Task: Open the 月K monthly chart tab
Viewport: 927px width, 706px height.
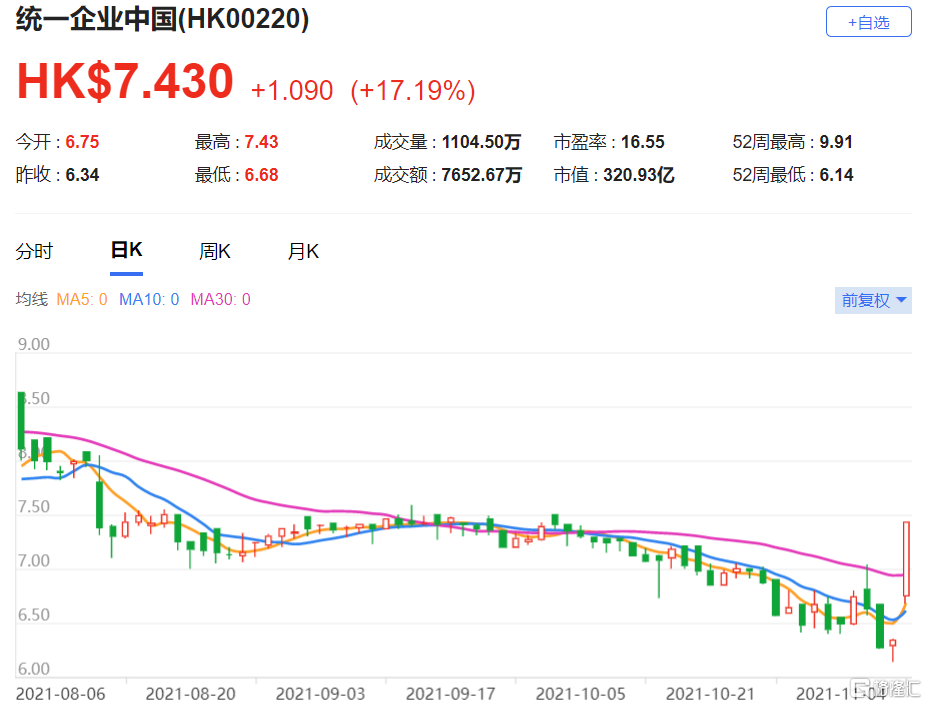Action: [303, 251]
